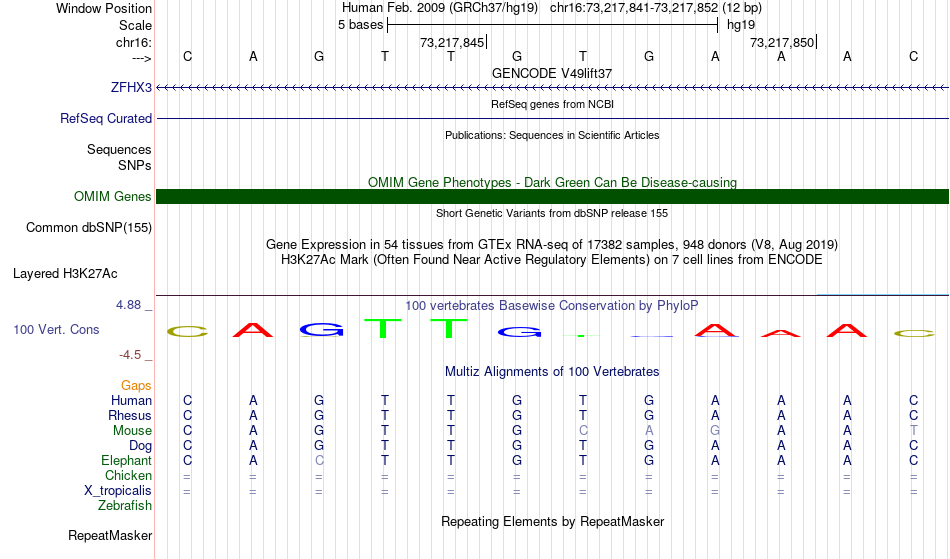Click the RefSeq genes from NCBI title
Screen dimensions: 950x559
[x=552, y=104]
